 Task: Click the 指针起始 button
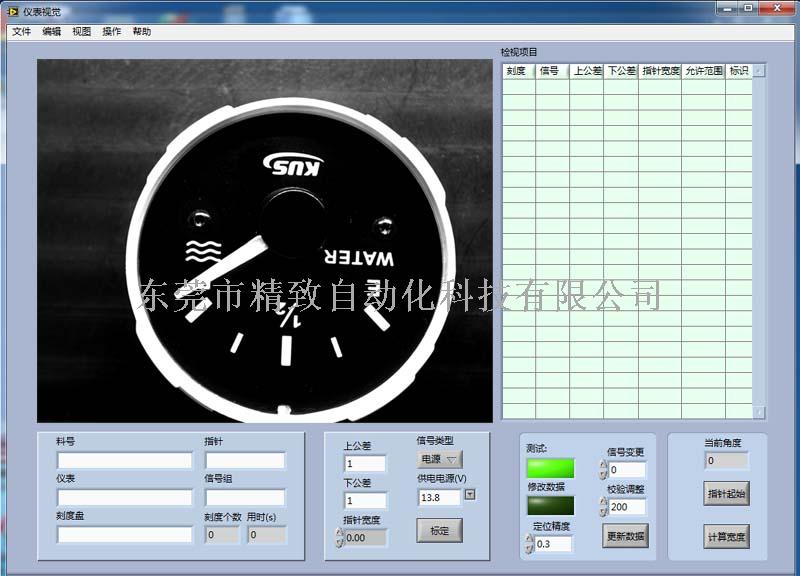click(727, 493)
